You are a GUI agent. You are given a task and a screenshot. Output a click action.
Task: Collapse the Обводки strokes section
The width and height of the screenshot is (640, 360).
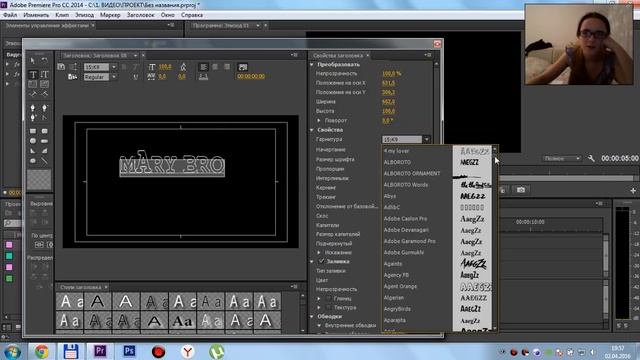click(x=312, y=316)
